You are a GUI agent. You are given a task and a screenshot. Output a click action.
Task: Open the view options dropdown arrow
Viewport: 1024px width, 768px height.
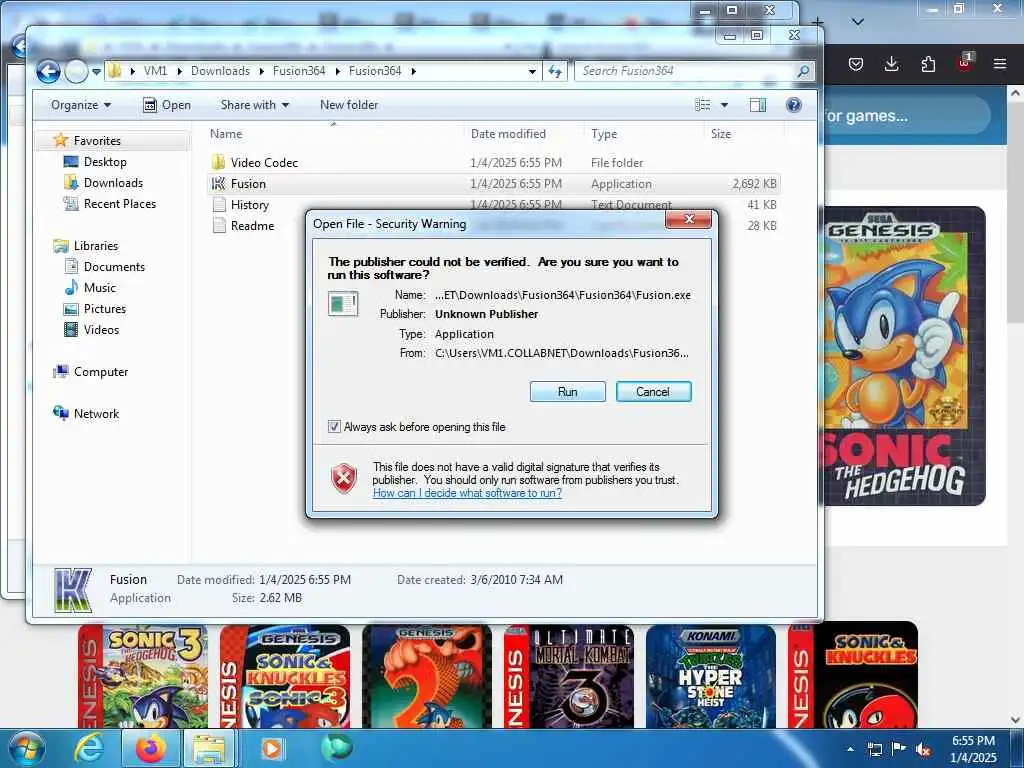(x=724, y=104)
